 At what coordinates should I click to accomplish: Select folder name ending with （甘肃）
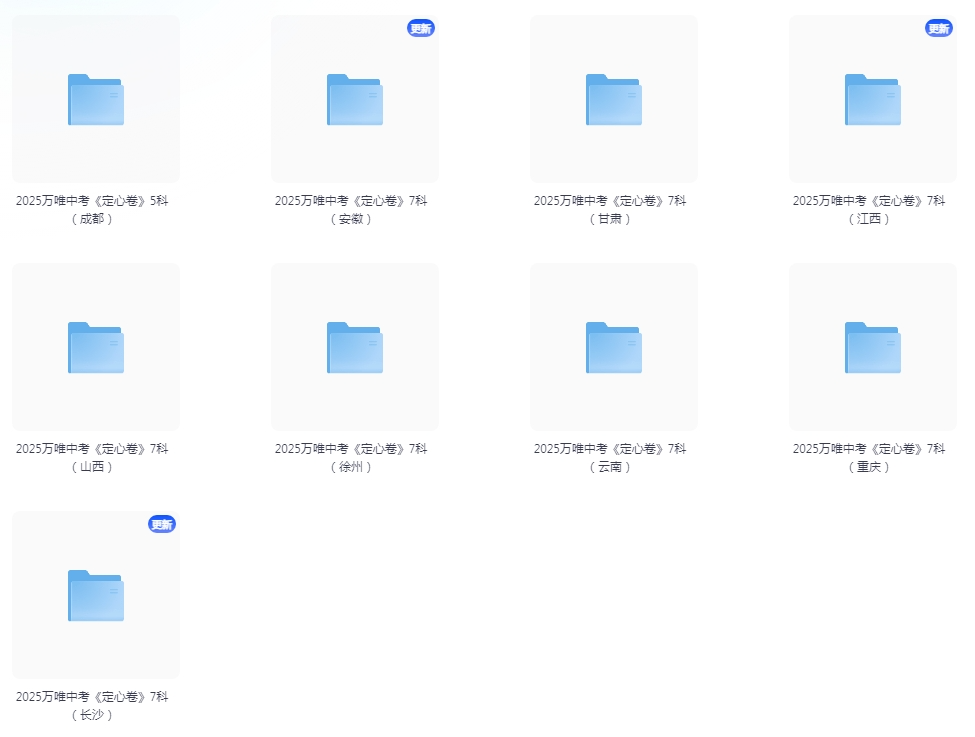pos(610,210)
